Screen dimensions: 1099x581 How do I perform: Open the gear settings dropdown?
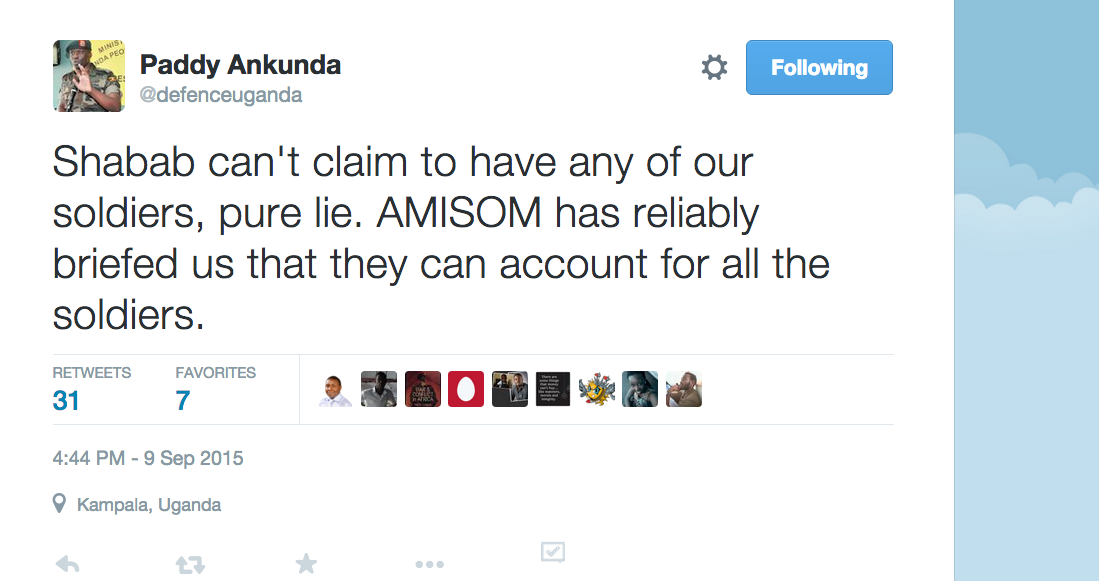tap(714, 68)
